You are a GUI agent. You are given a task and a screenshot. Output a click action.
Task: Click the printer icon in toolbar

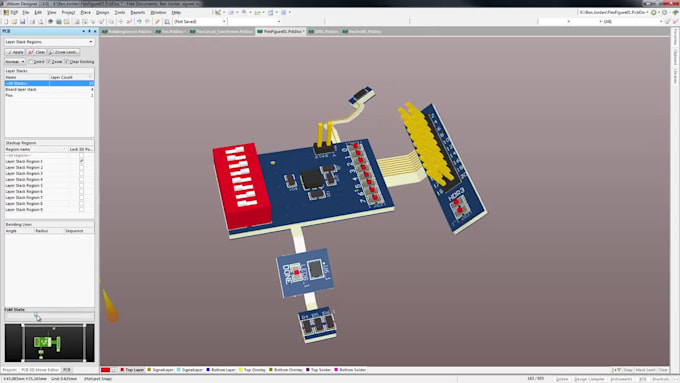point(32,21)
